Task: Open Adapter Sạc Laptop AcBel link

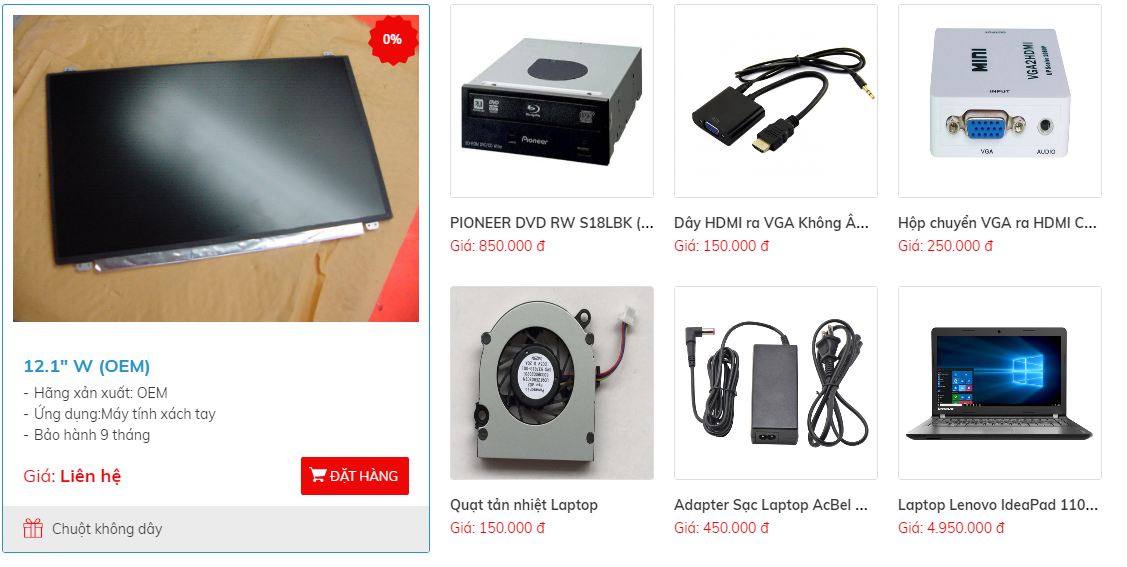Action: [770, 504]
